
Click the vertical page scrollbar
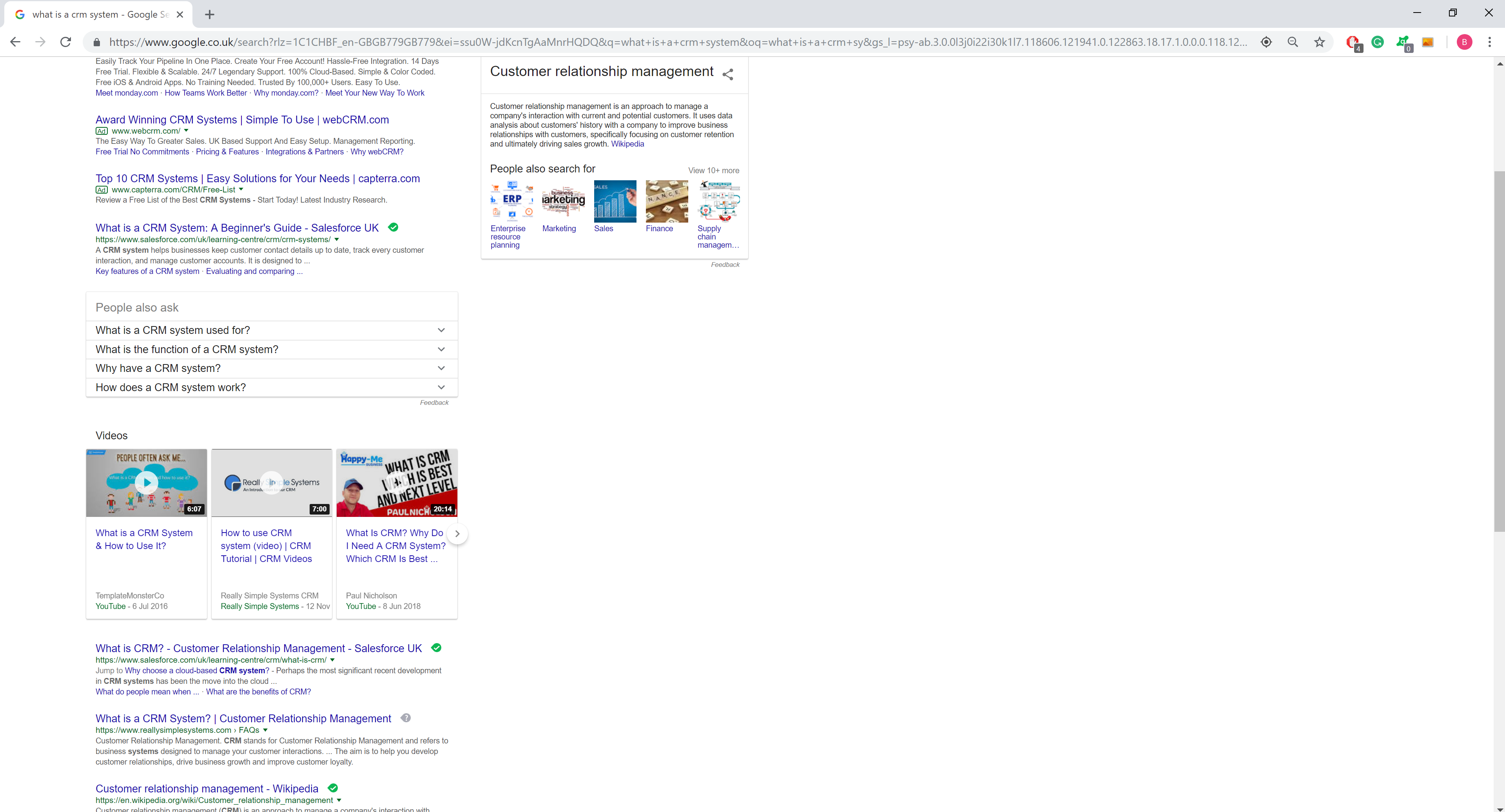click(x=1499, y=350)
